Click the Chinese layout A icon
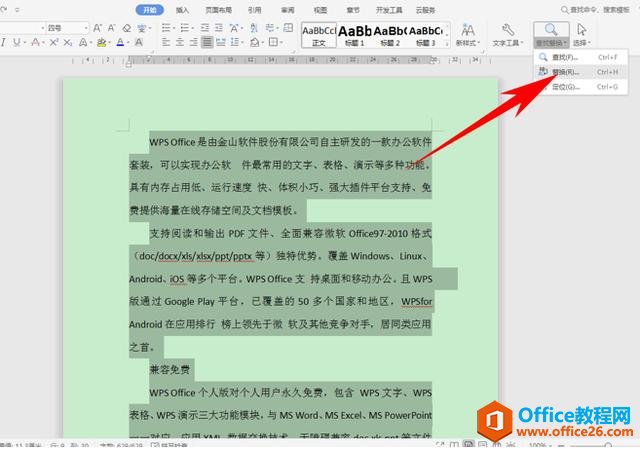640x449 pixels. (234, 28)
